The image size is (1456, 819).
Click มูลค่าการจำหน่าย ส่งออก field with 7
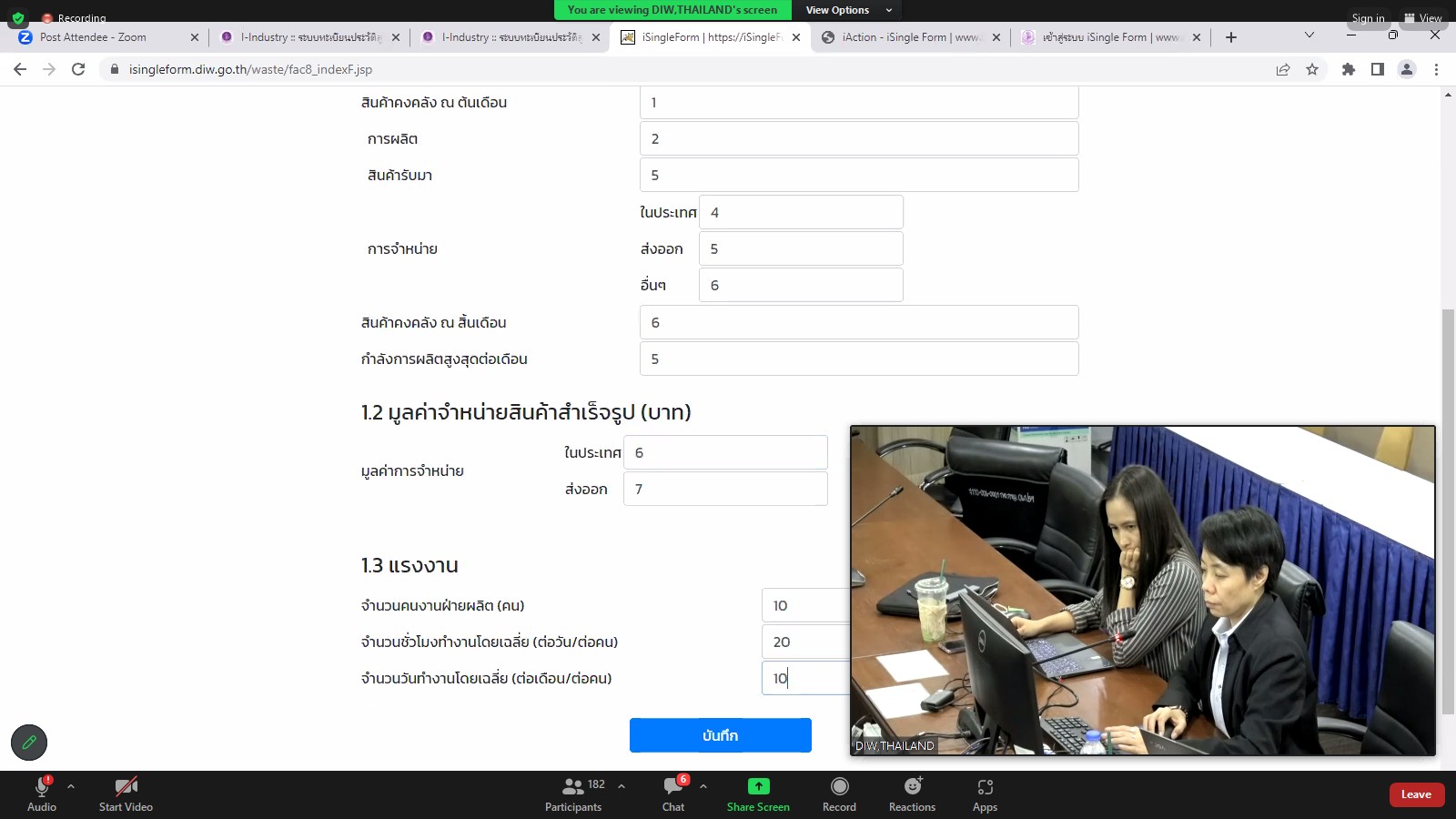(725, 489)
